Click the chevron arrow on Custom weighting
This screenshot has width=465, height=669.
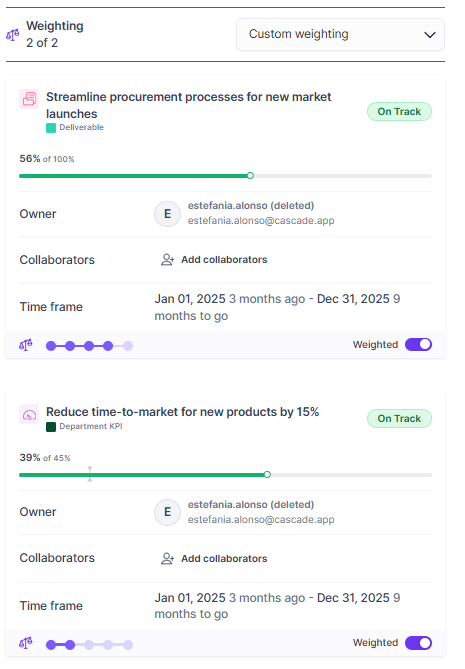[430, 35]
